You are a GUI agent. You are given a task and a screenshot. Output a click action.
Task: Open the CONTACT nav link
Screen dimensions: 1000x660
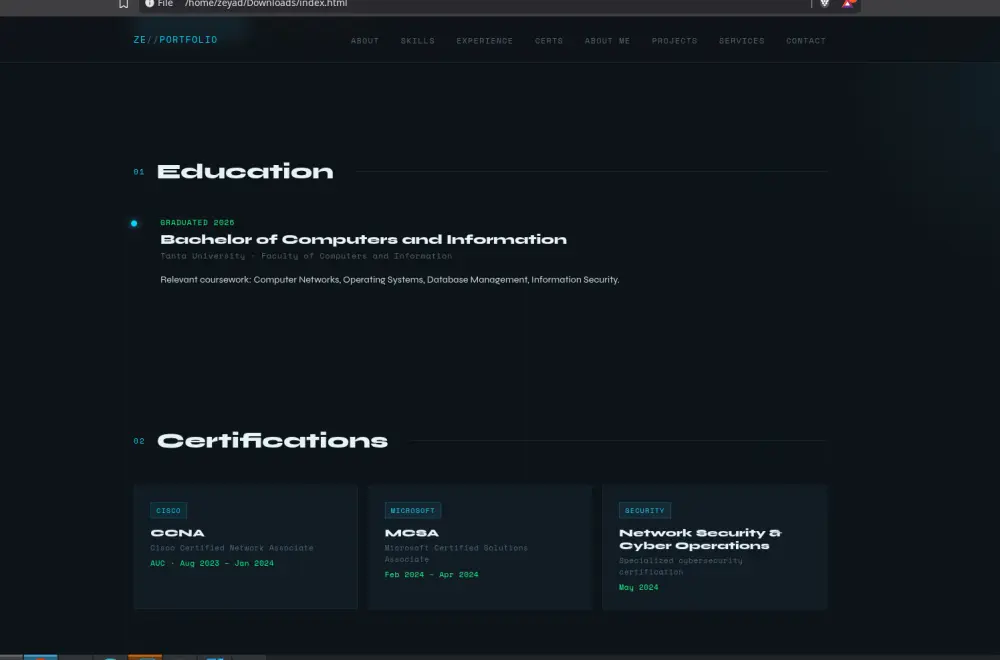pyautogui.click(x=806, y=41)
